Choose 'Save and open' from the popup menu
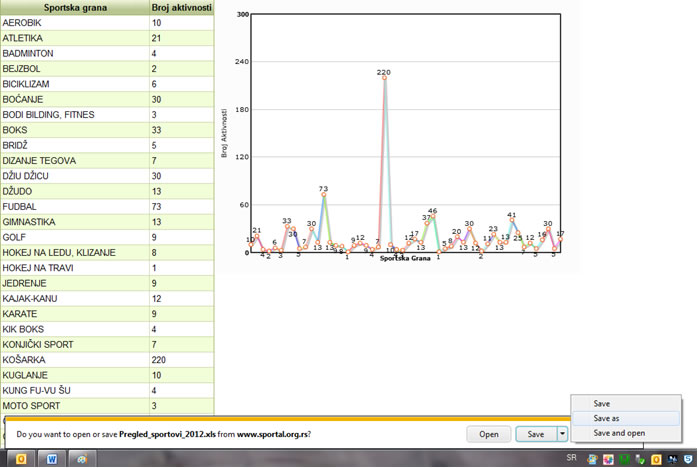 point(618,433)
